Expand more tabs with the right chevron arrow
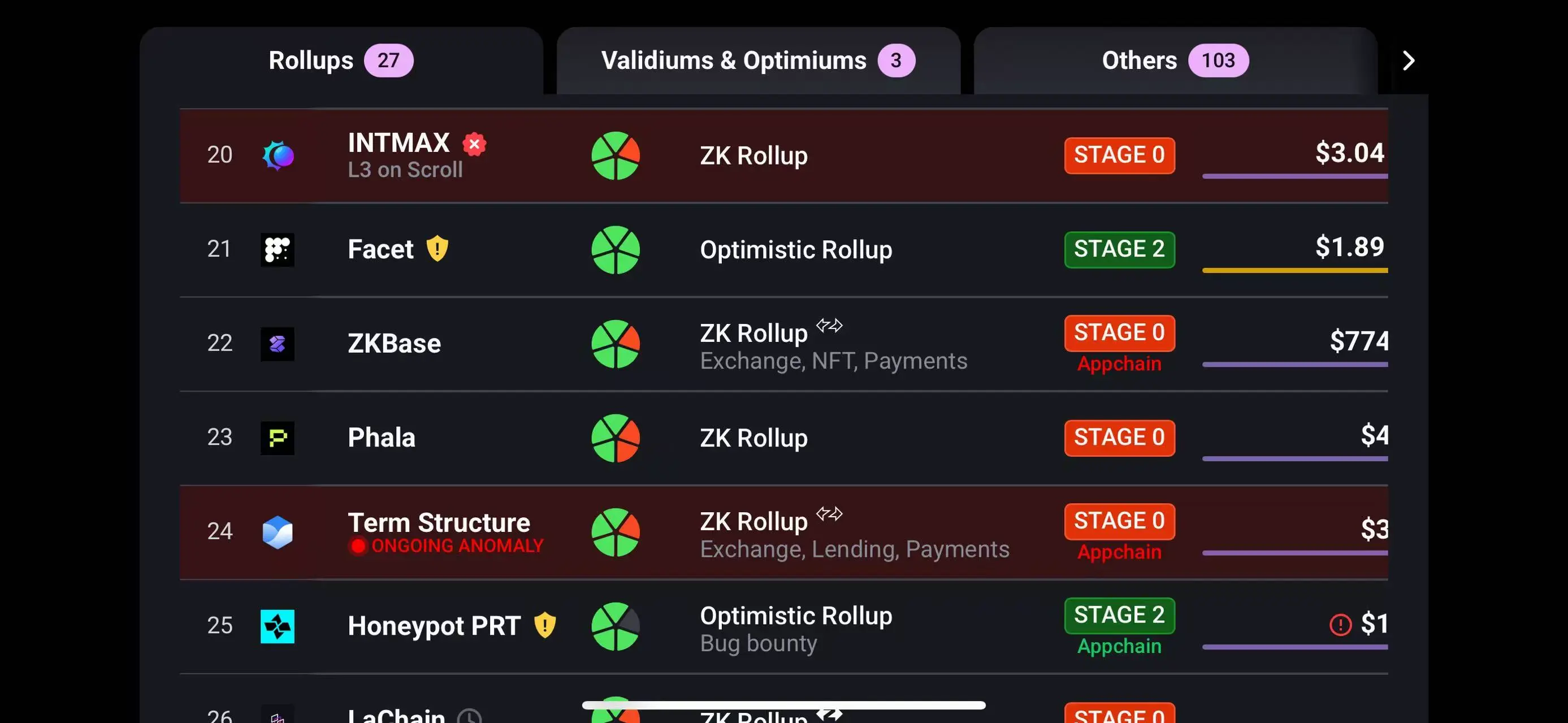The image size is (1568, 723). [1409, 60]
